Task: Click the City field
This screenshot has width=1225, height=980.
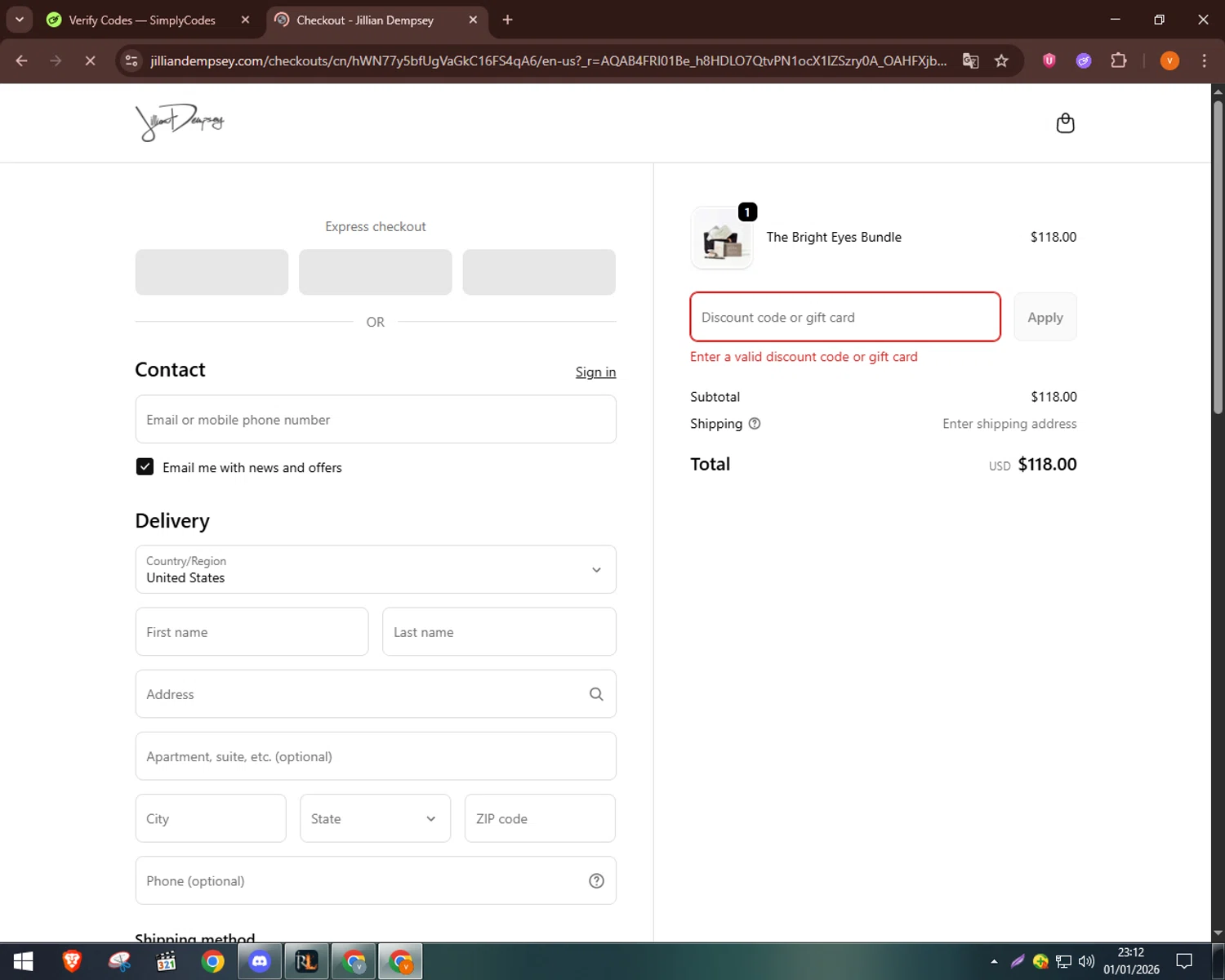Action: tap(211, 818)
